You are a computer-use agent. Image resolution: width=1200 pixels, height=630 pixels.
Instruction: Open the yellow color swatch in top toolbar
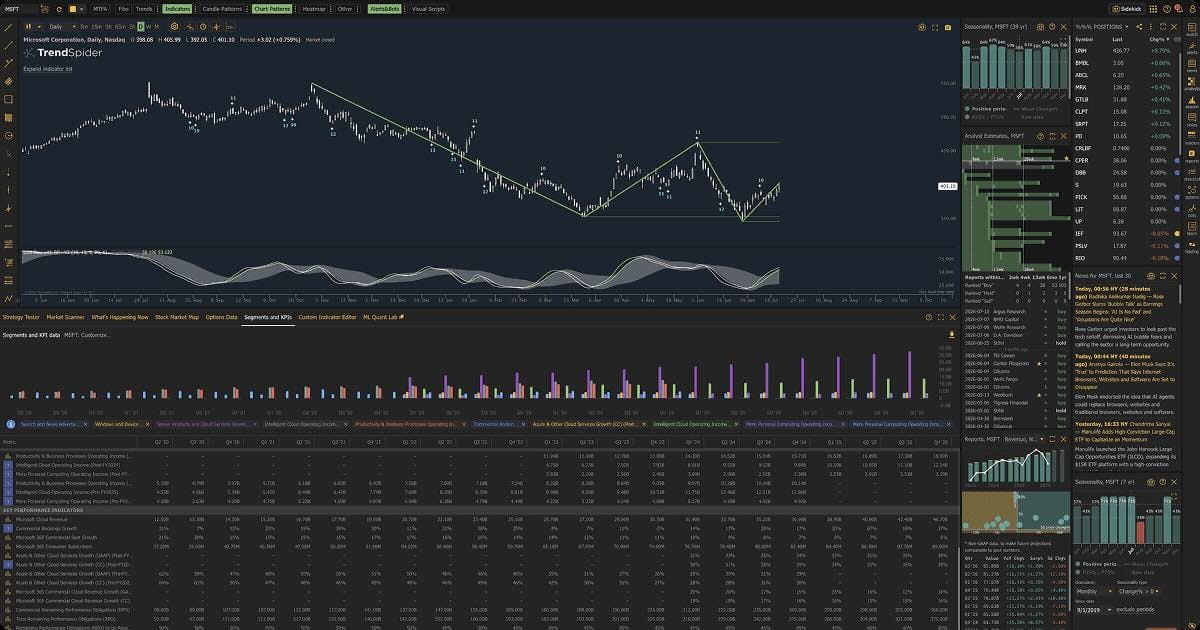point(72,8)
